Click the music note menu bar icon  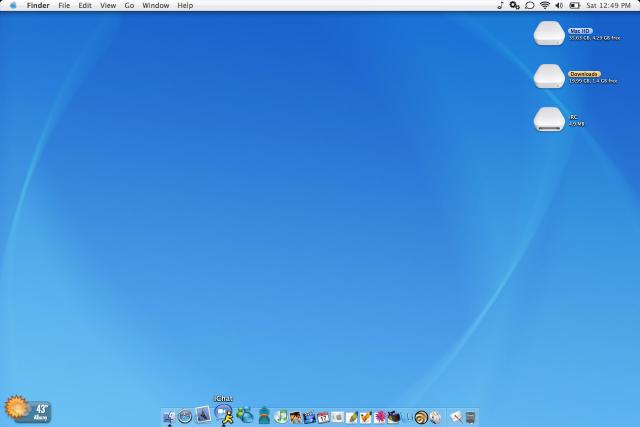500,5
